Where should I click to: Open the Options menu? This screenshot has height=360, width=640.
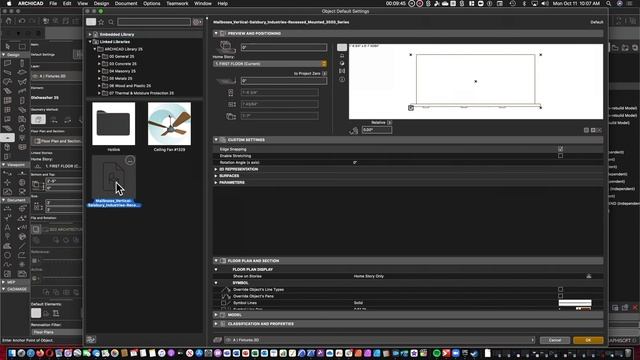coord(151,3)
